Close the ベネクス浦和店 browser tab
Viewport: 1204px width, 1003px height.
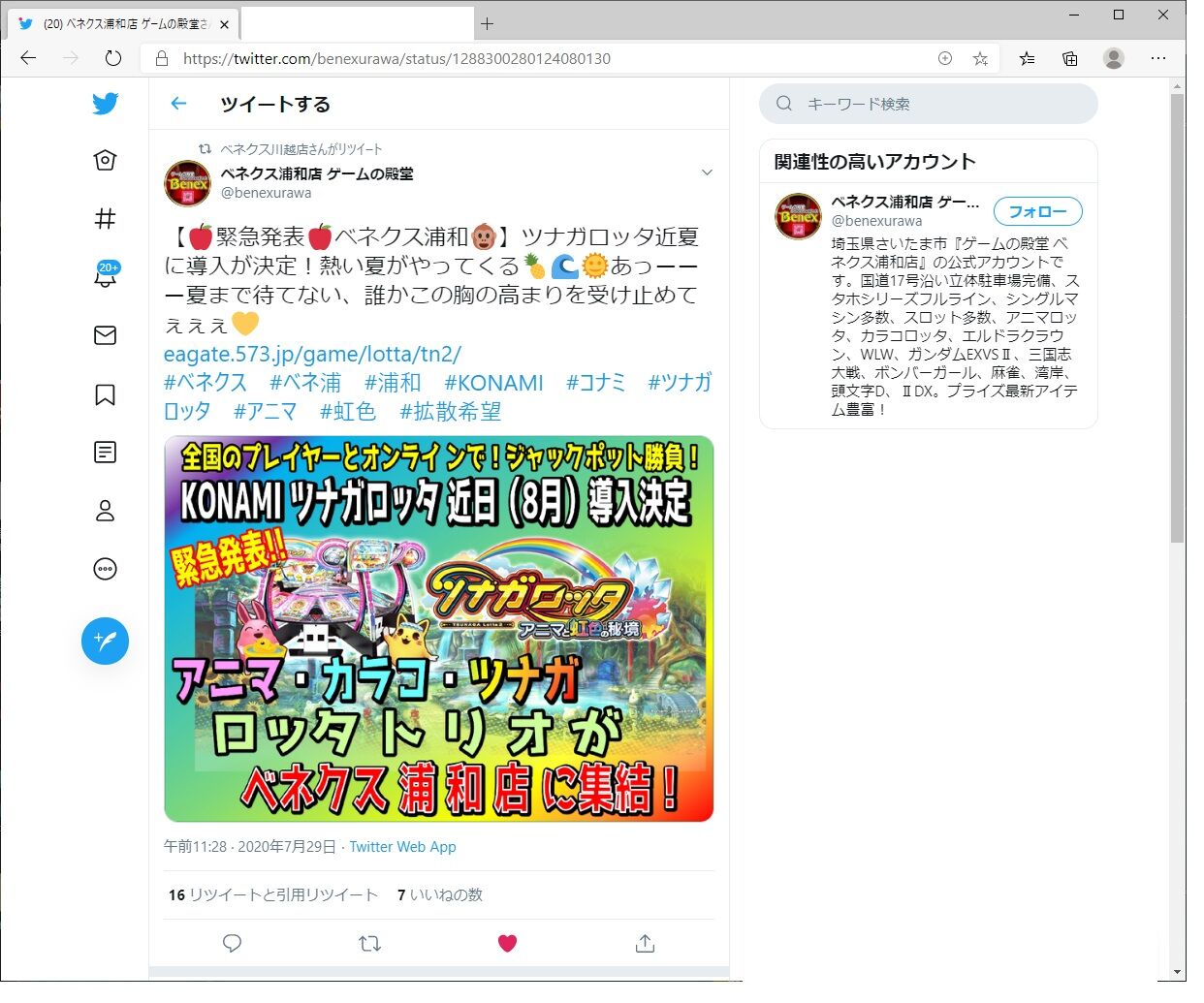(225, 24)
